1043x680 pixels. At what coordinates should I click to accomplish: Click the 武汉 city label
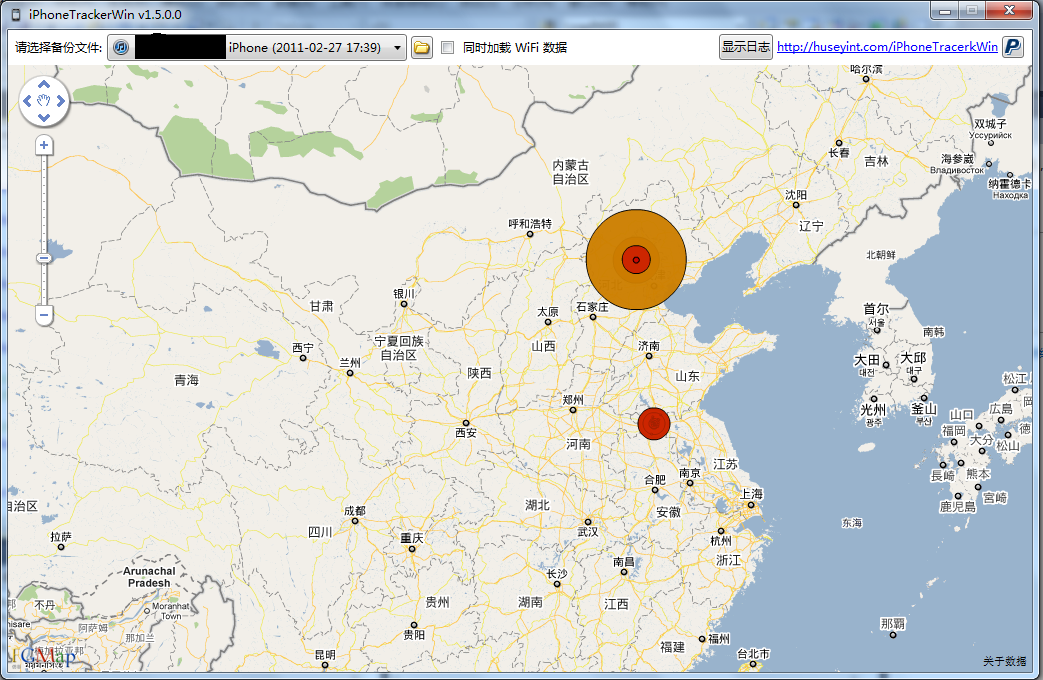(x=588, y=532)
